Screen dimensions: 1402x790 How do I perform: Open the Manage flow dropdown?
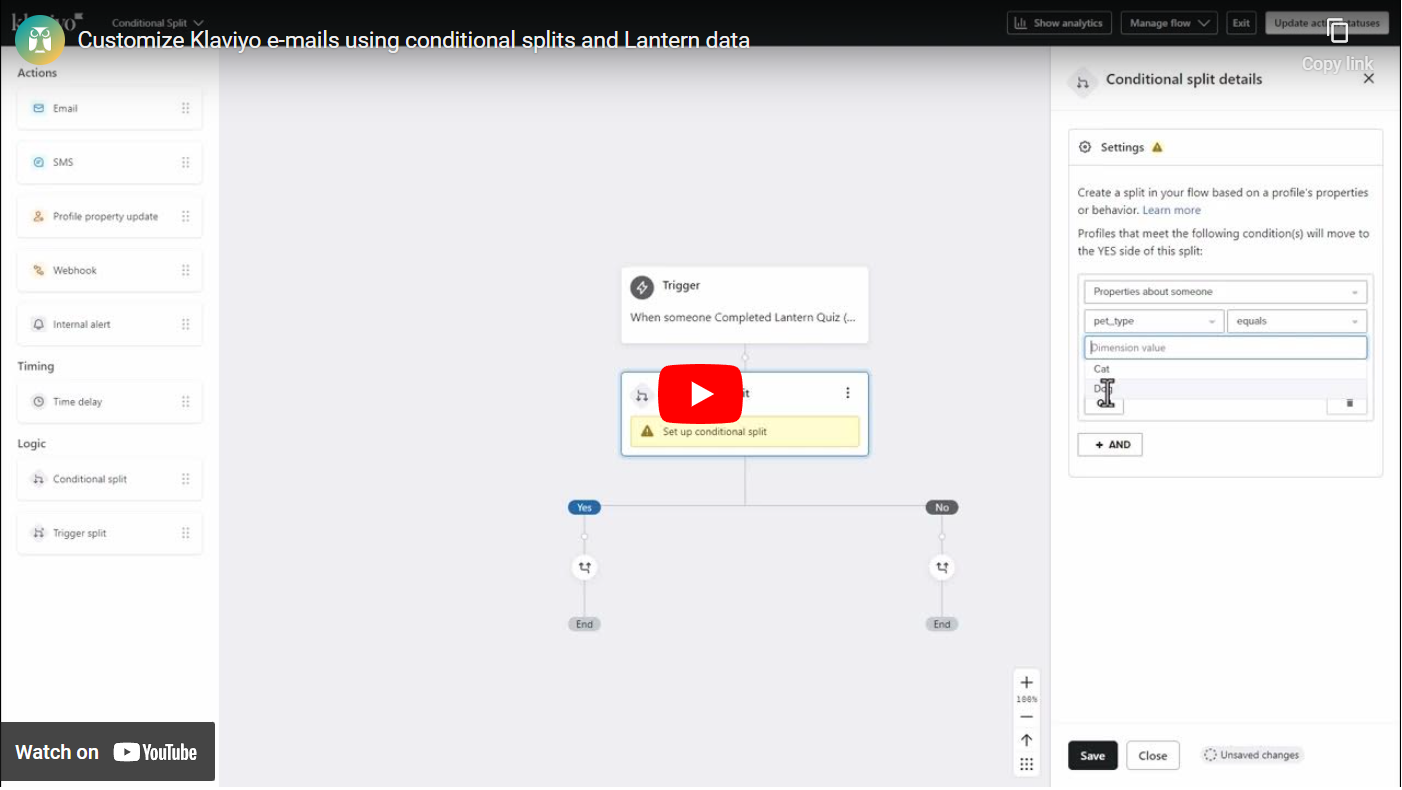pos(1168,23)
